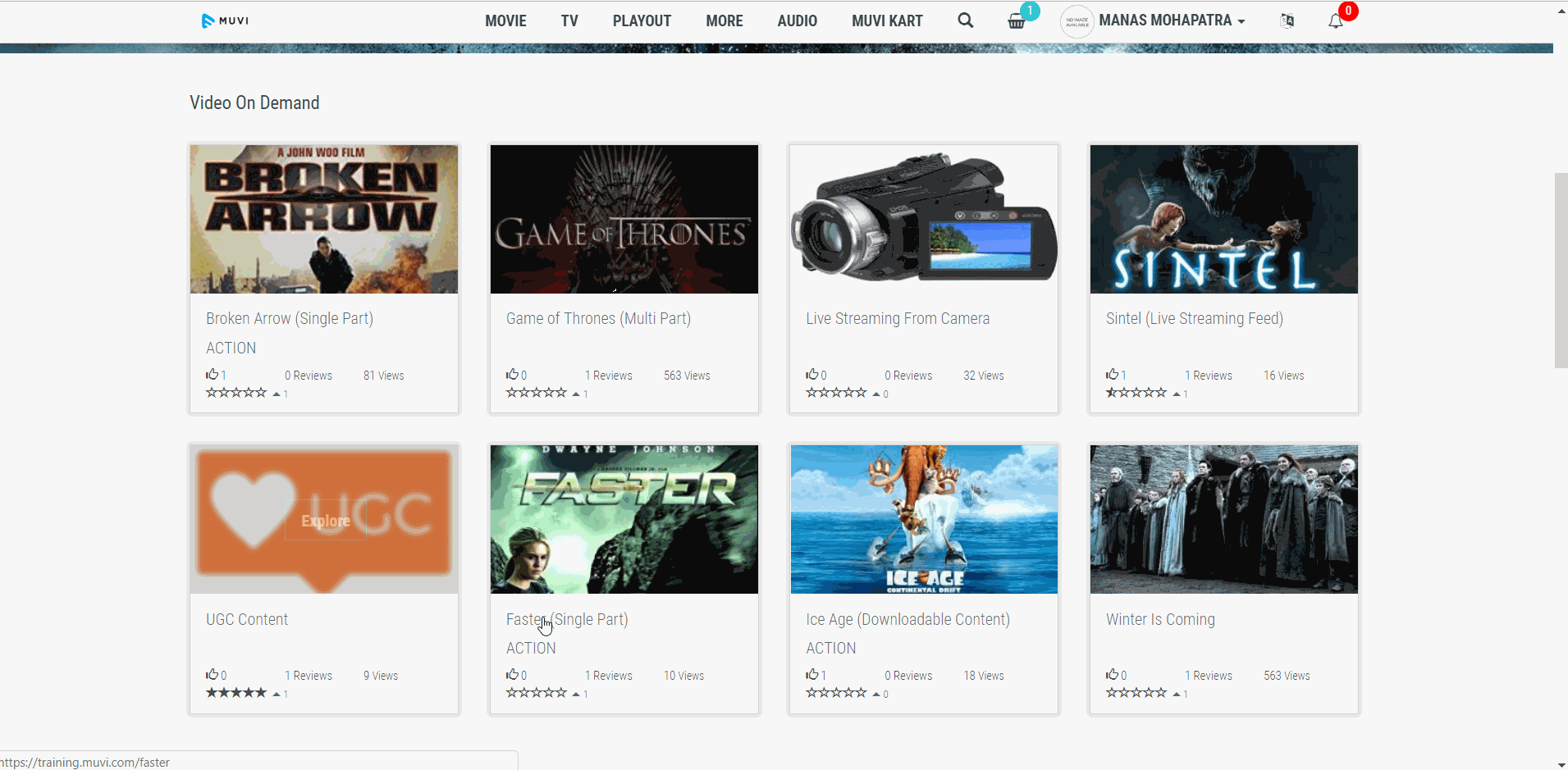Rate Broken Arrow using star rating

236,393
